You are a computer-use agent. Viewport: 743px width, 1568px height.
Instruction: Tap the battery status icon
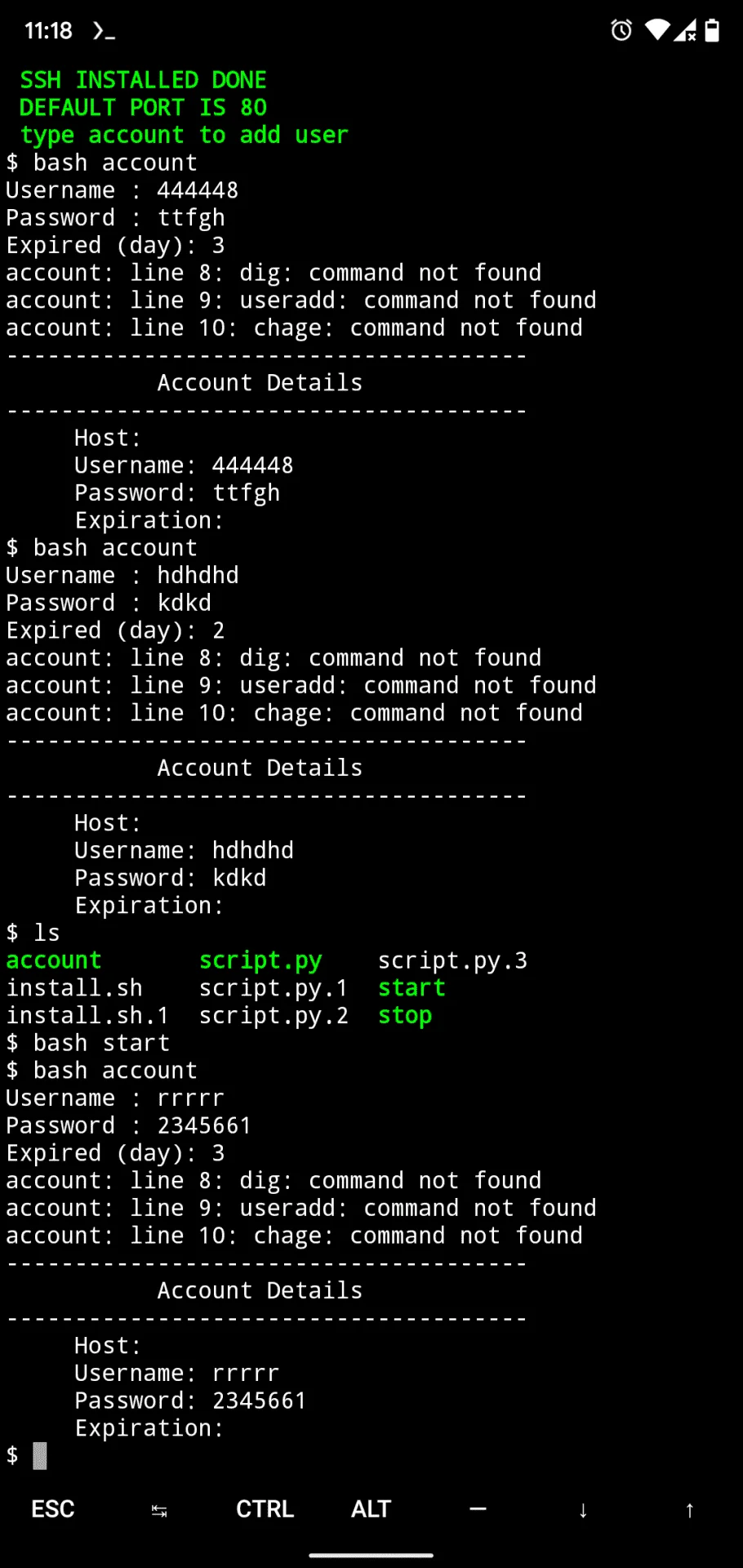tap(712, 30)
